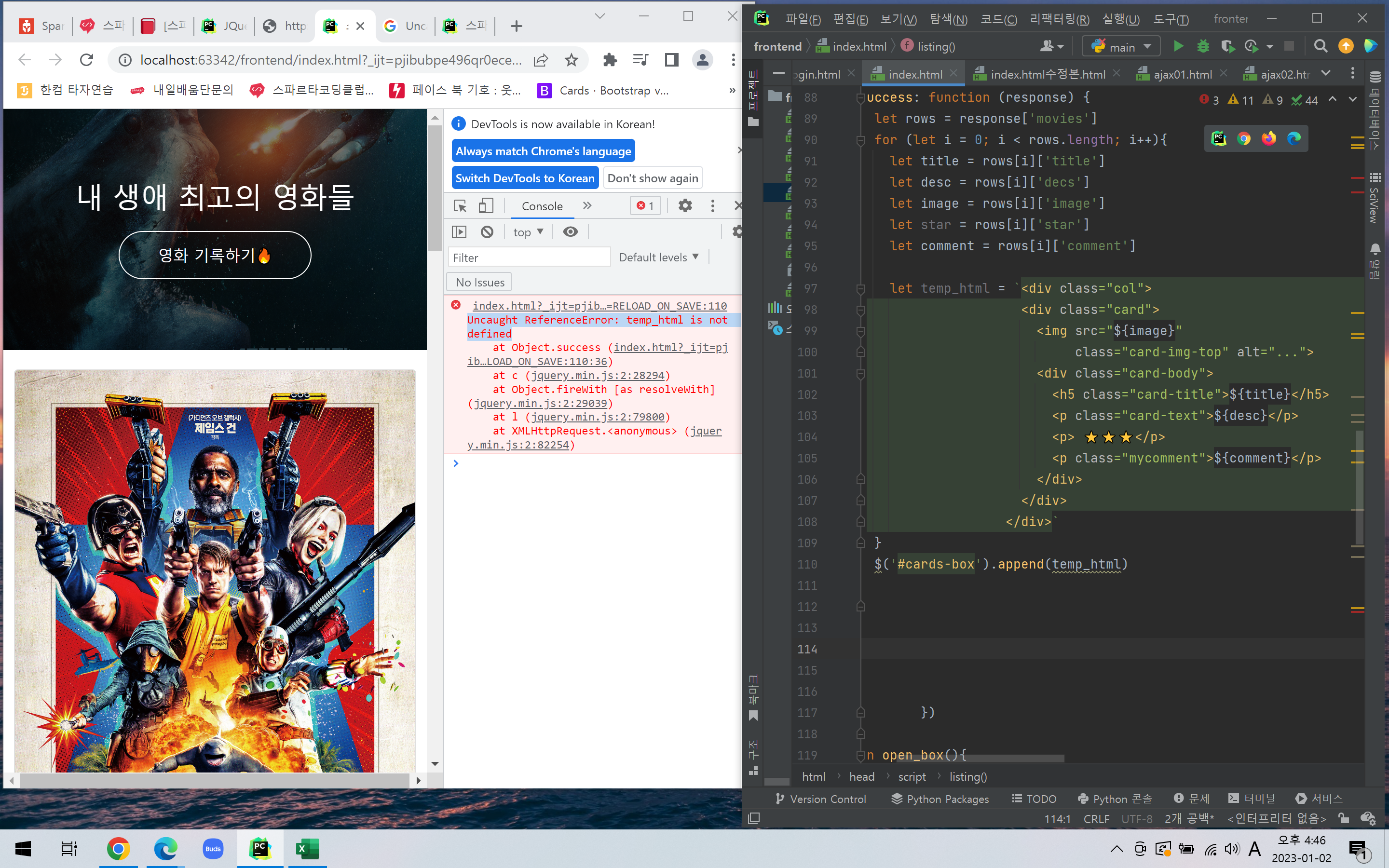
Task: Click Always match Chrome's language button
Action: click(543, 151)
